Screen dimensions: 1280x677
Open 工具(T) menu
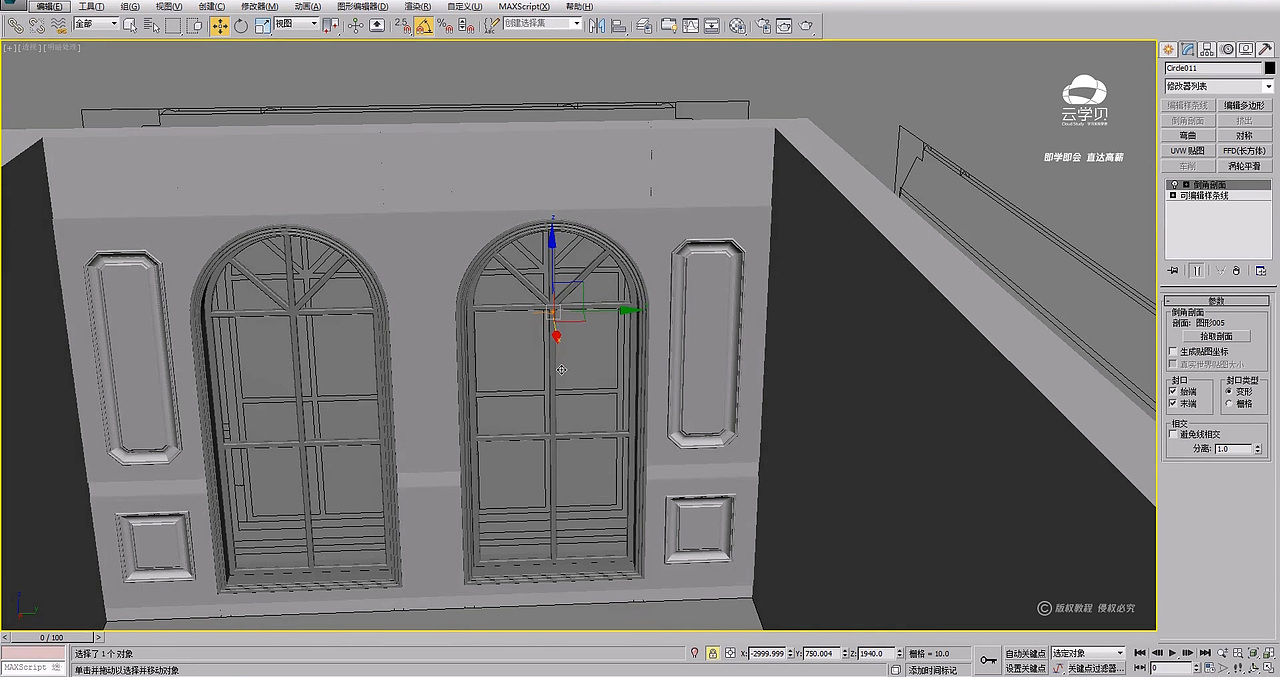coord(92,6)
